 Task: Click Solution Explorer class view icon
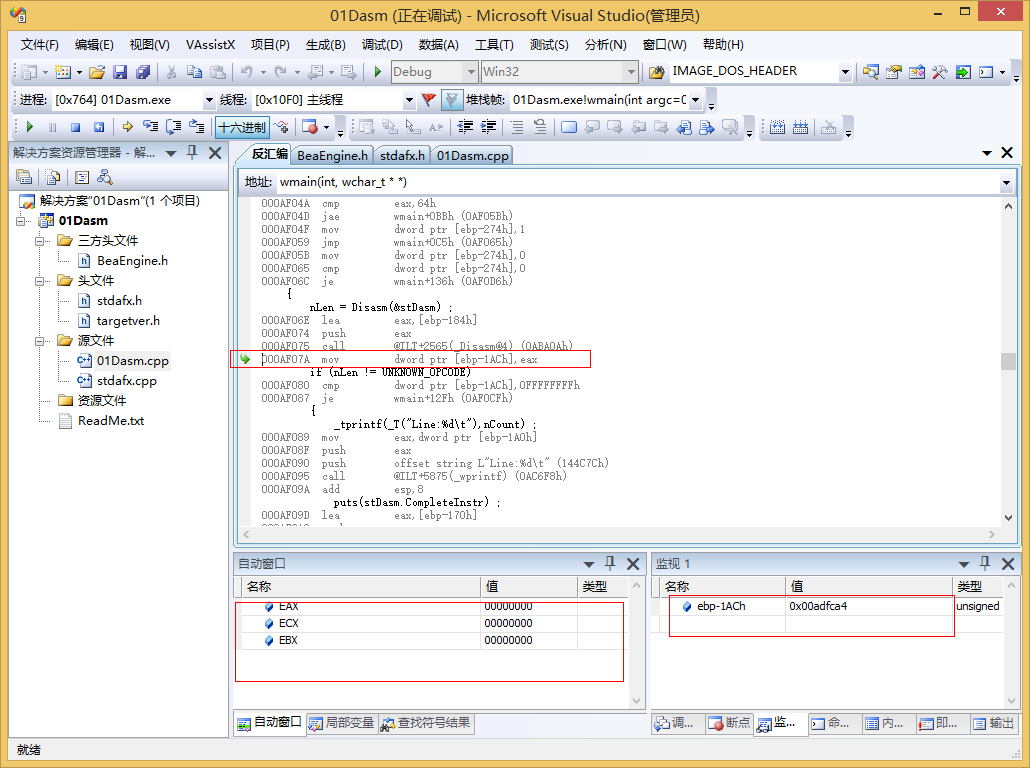coord(104,177)
